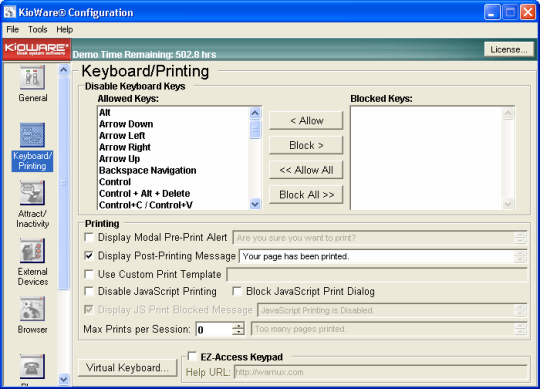Enable Use Custom Print Template
The height and width of the screenshot is (389, 540).
(89, 274)
